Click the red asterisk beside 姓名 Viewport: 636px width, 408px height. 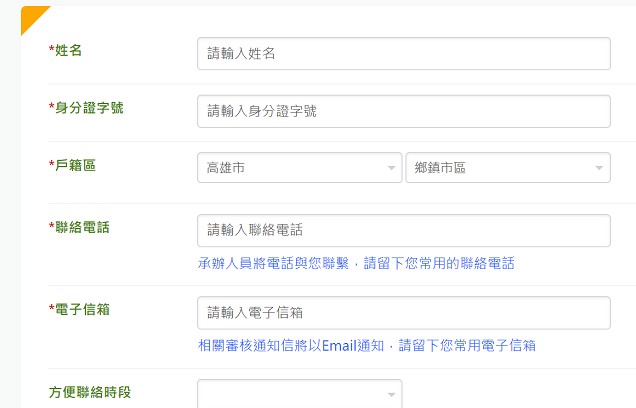click(51, 49)
